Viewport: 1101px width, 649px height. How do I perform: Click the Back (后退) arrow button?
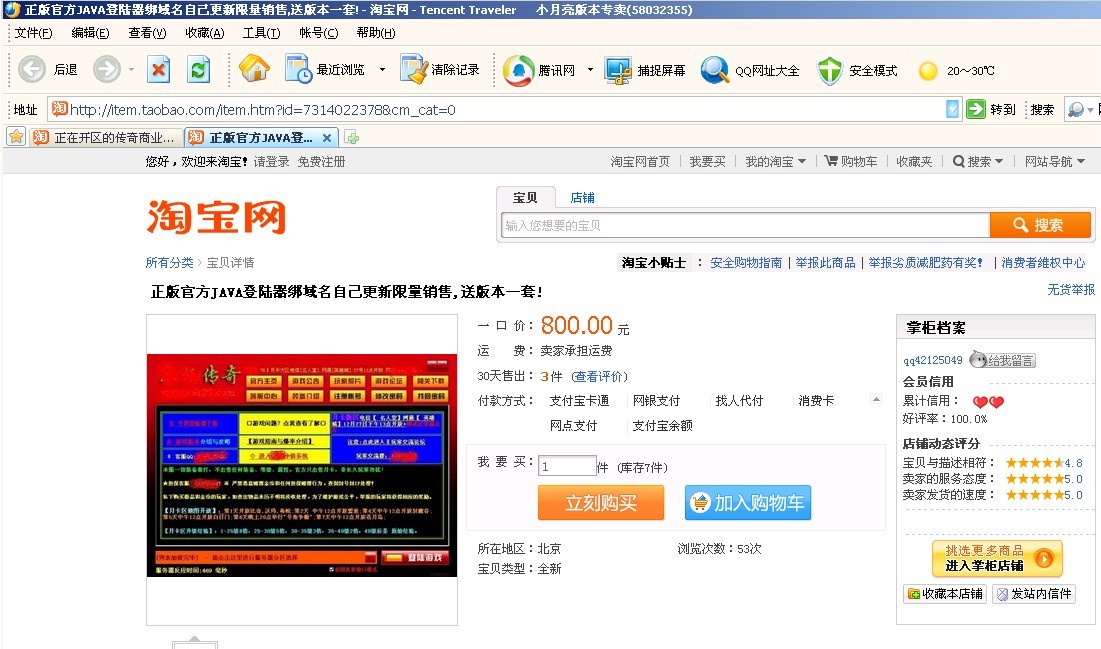32,70
